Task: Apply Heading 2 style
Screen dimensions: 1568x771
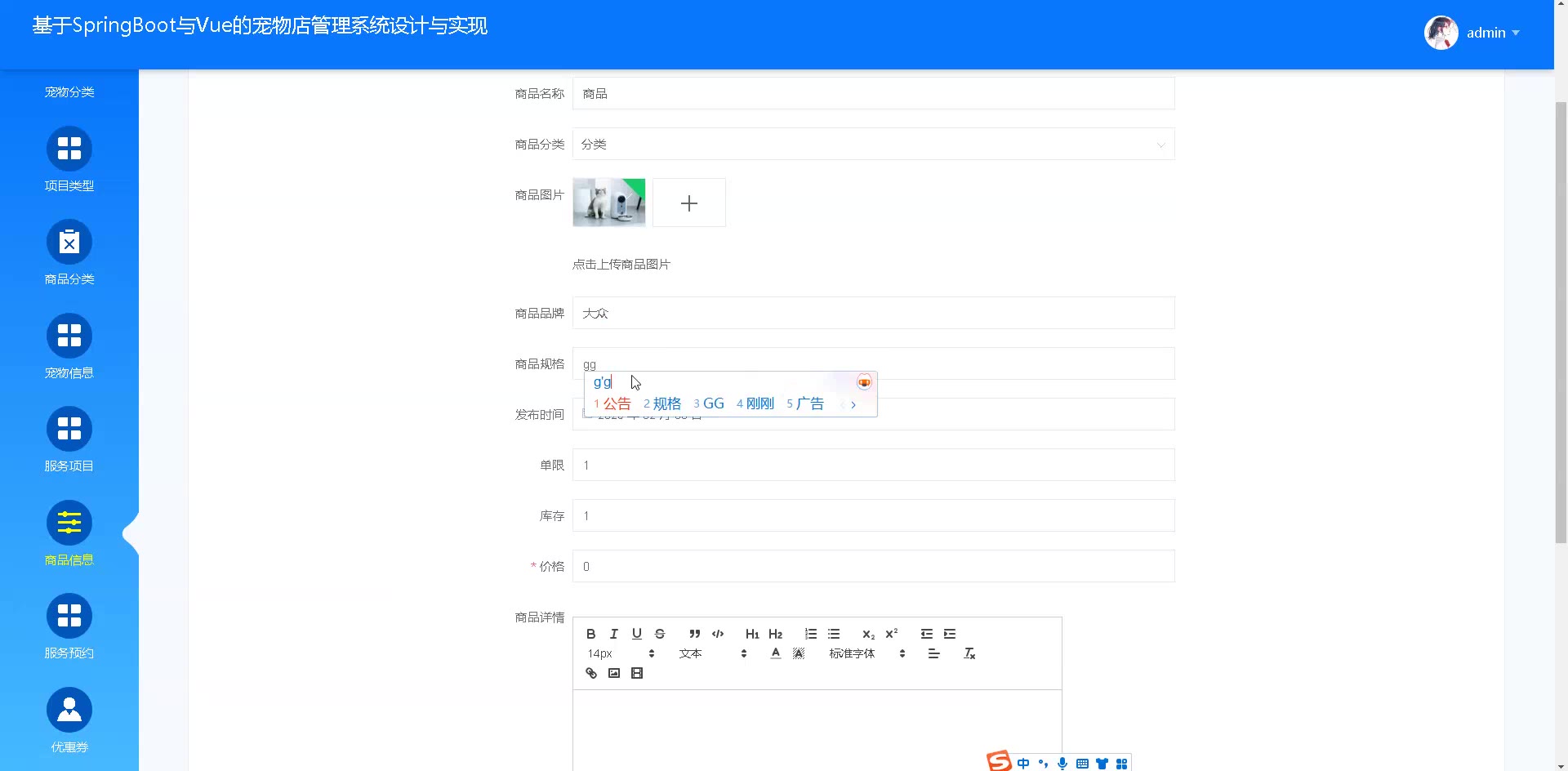Action: (776, 634)
